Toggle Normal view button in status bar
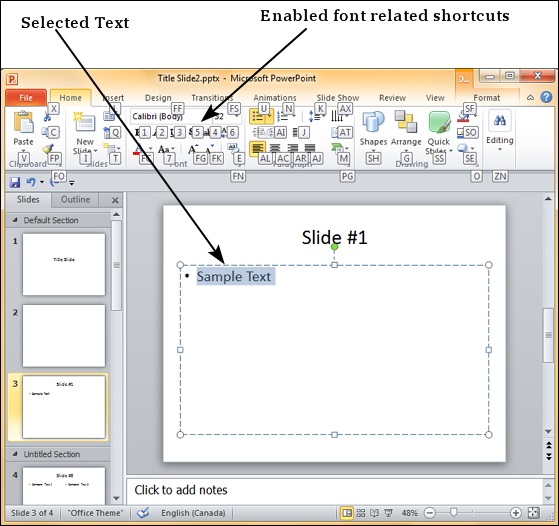The image size is (559, 526). click(x=347, y=513)
